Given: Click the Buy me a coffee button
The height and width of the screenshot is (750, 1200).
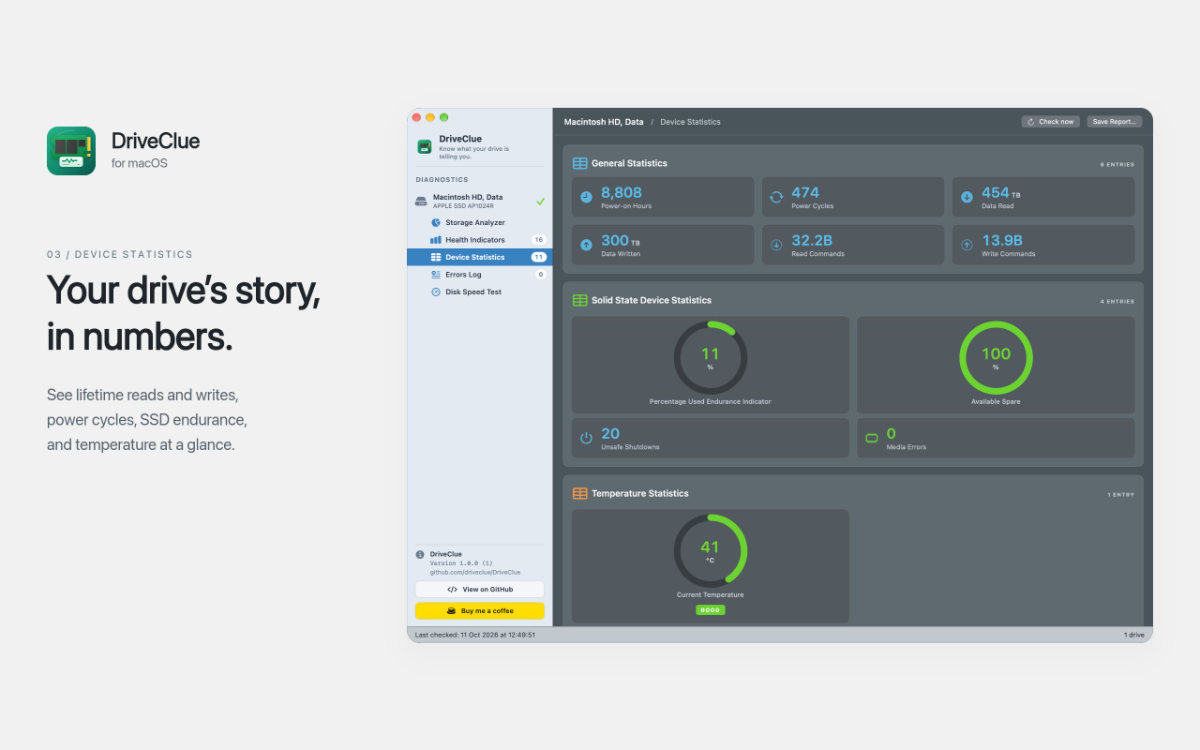Looking at the screenshot, I should (479, 610).
